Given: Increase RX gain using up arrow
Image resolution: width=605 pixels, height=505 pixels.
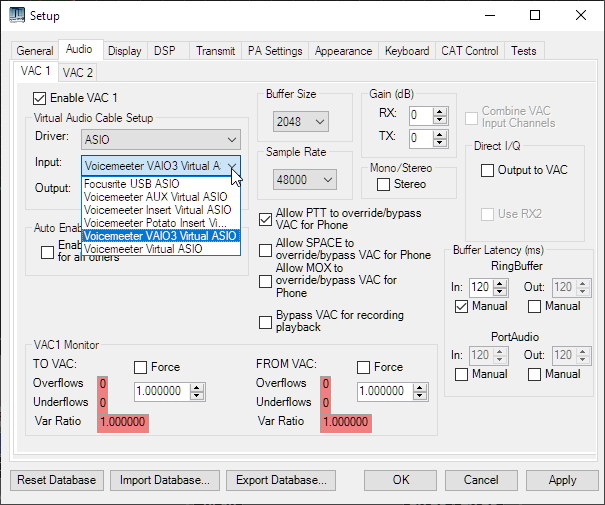Looking at the screenshot, I should (x=441, y=110).
